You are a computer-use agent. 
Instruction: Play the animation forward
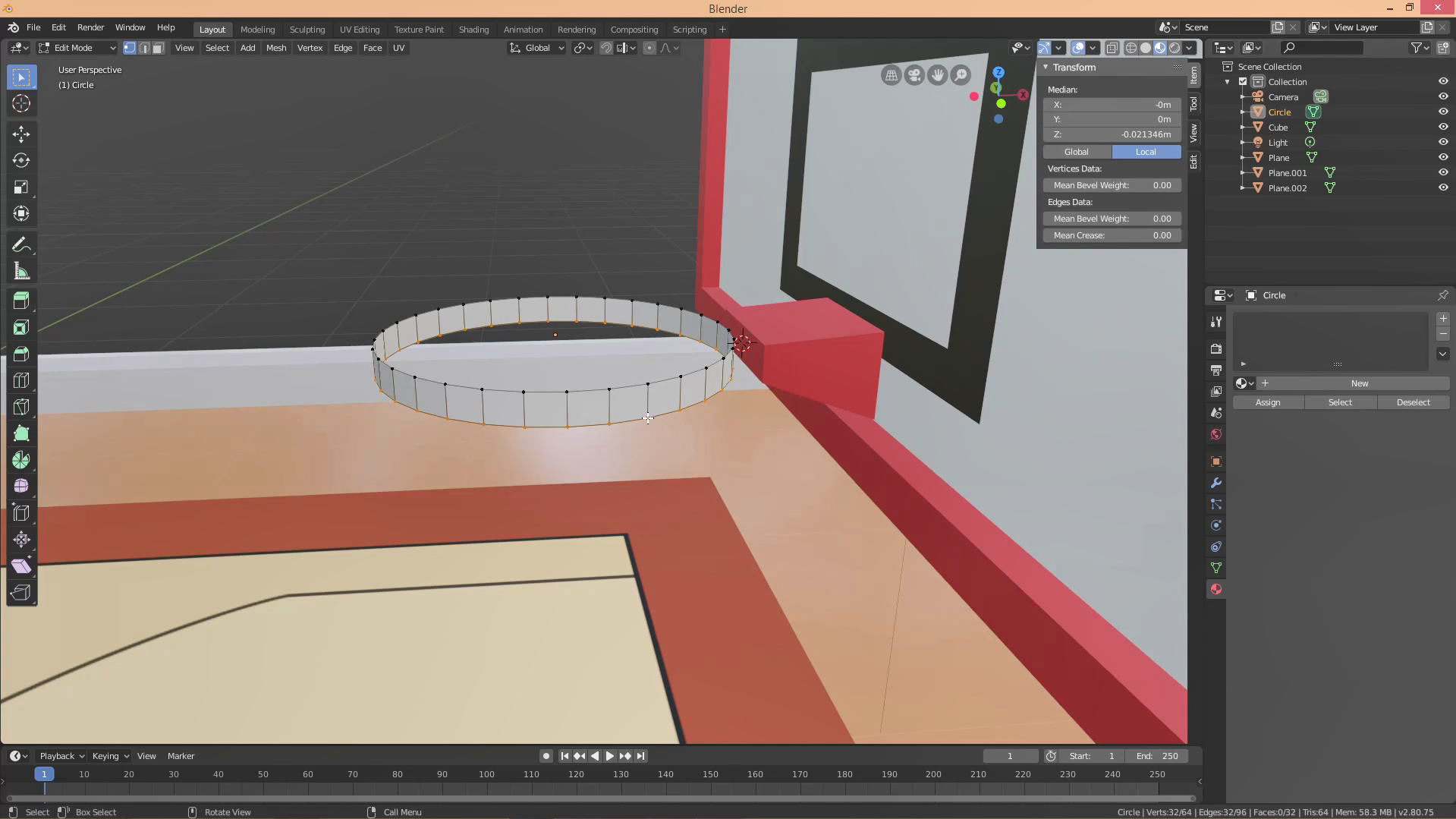tap(610, 756)
